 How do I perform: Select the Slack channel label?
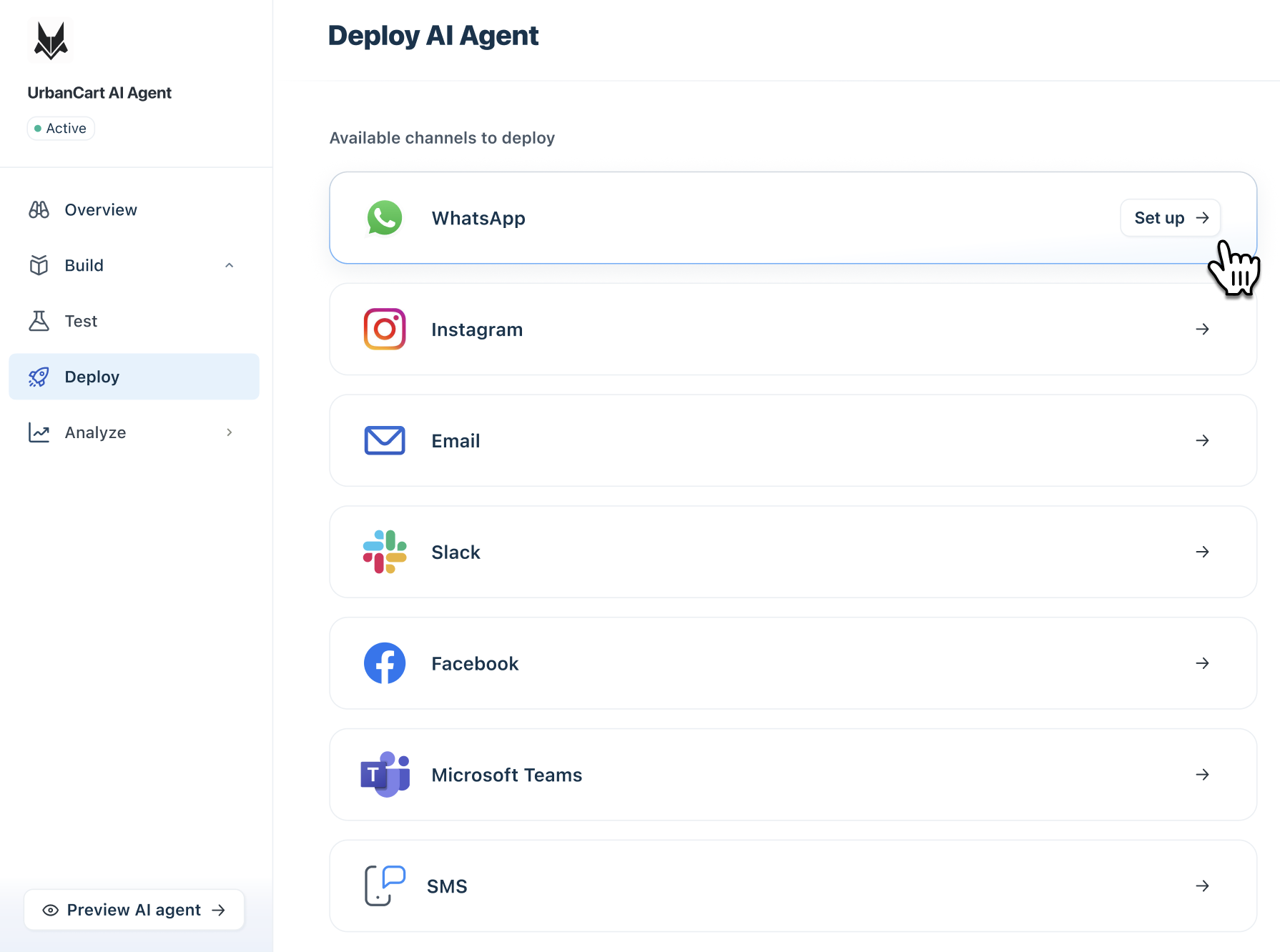(456, 552)
